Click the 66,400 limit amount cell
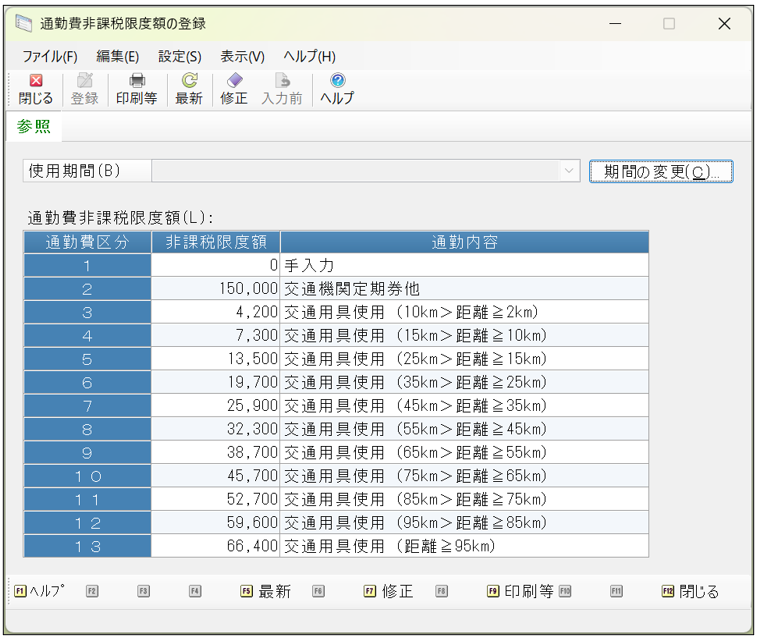This screenshot has width=758, height=640. click(x=216, y=546)
